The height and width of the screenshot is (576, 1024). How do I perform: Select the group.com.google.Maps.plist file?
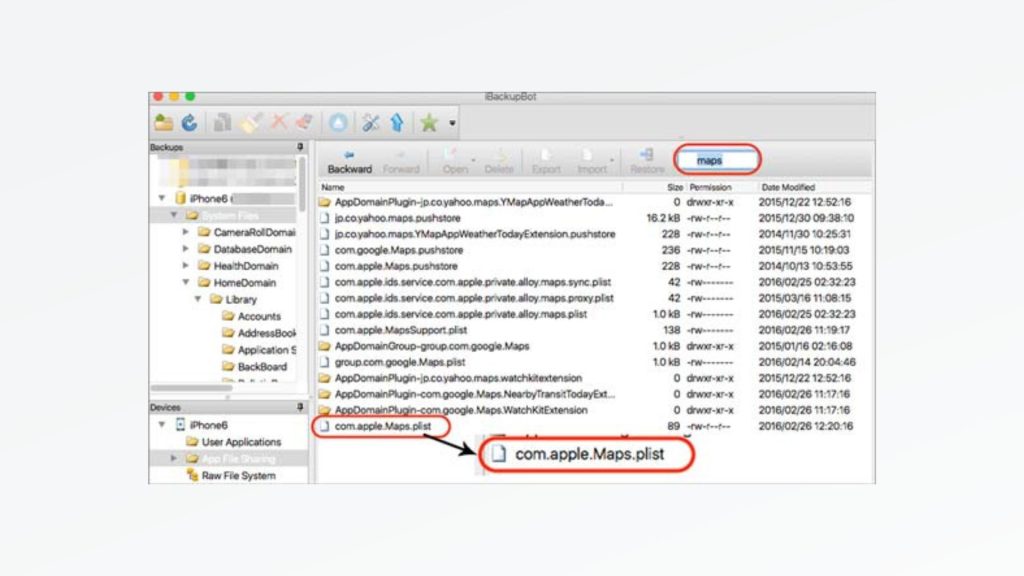coord(594,362)
